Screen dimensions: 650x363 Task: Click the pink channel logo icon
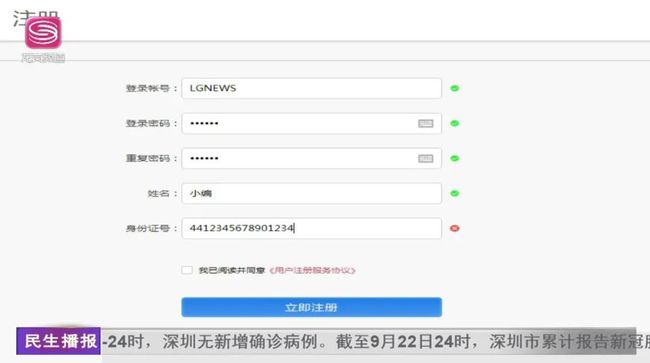pyautogui.click(x=43, y=33)
